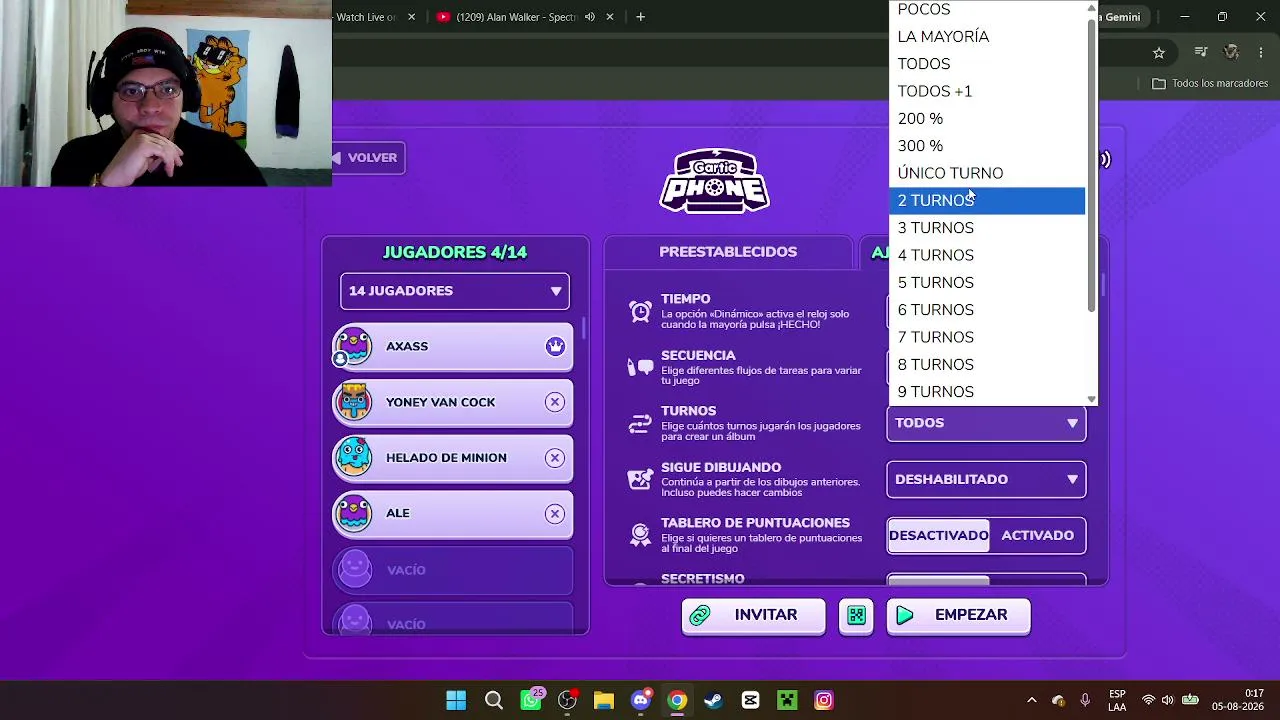The height and width of the screenshot is (720, 1280).
Task: Click the AXASS player avatar
Action: tap(353, 346)
